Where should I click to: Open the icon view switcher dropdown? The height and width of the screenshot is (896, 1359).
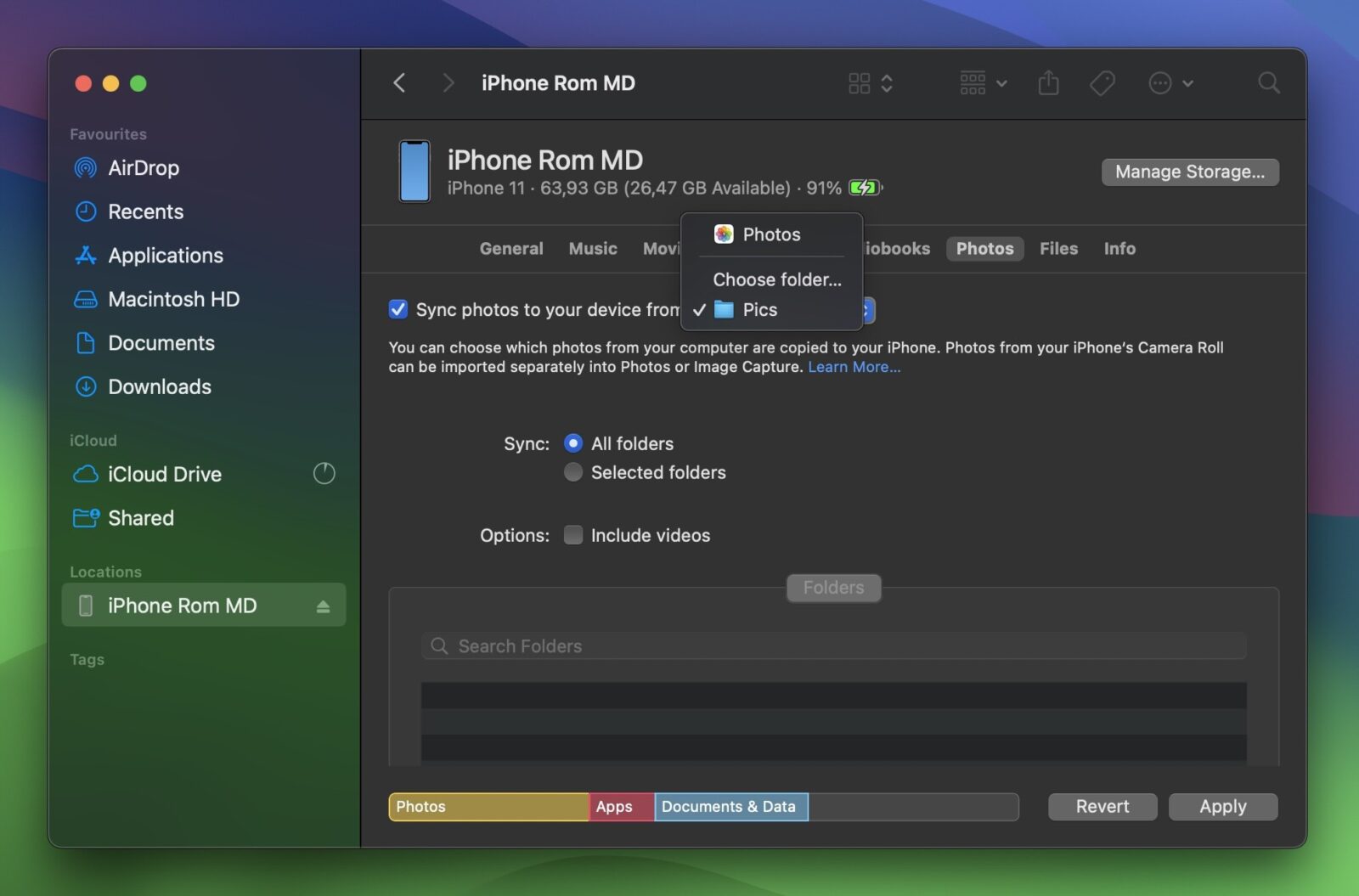870,83
